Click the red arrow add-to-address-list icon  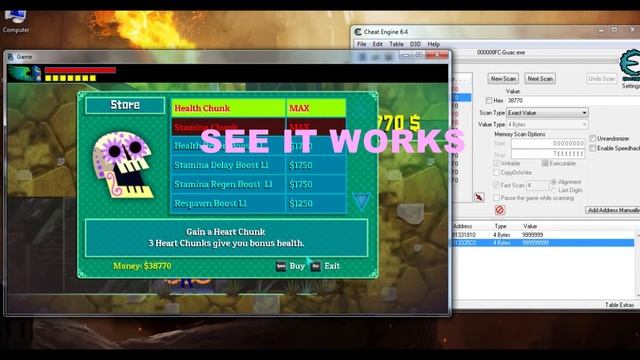click(479, 198)
